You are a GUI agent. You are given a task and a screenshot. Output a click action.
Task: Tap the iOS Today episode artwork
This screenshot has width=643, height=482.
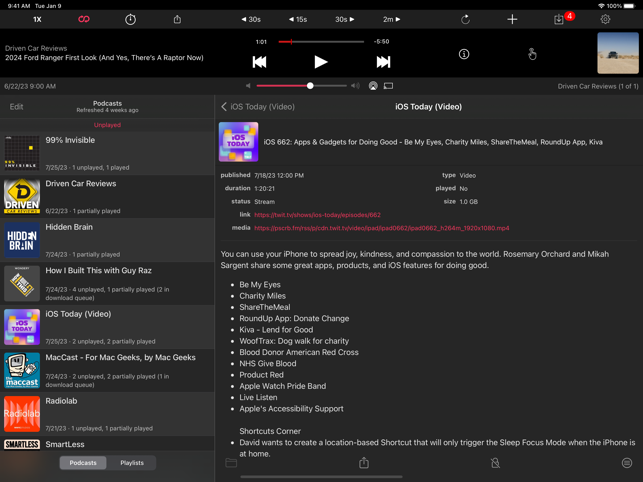pos(238,142)
